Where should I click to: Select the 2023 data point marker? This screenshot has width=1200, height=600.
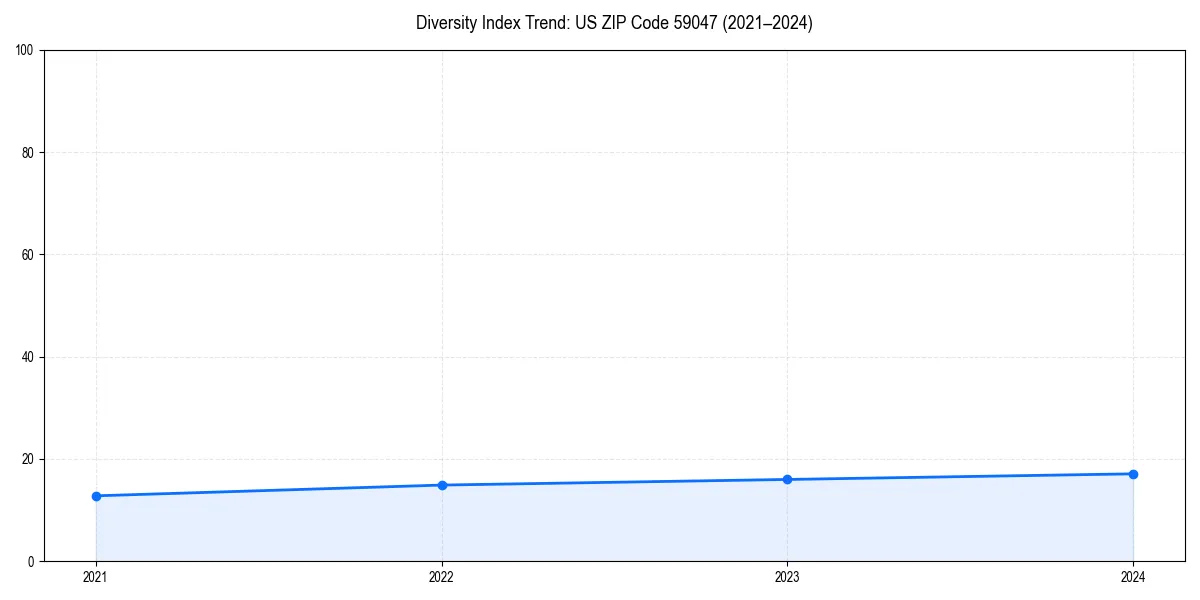[x=787, y=478]
